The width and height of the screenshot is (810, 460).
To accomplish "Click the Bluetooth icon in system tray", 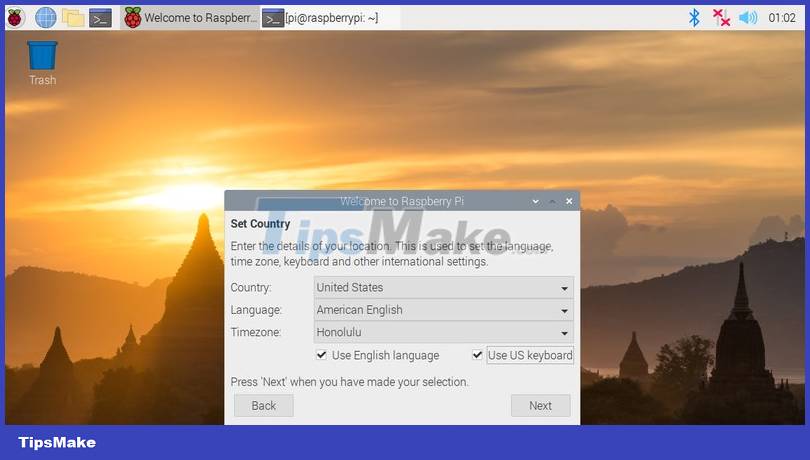I will (694, 17).
